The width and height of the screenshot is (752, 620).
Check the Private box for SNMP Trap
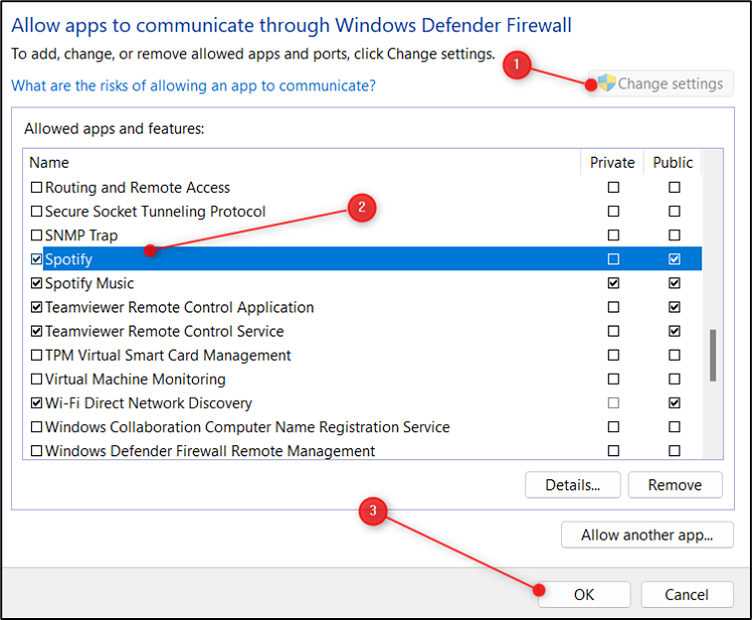click(613, 235)
